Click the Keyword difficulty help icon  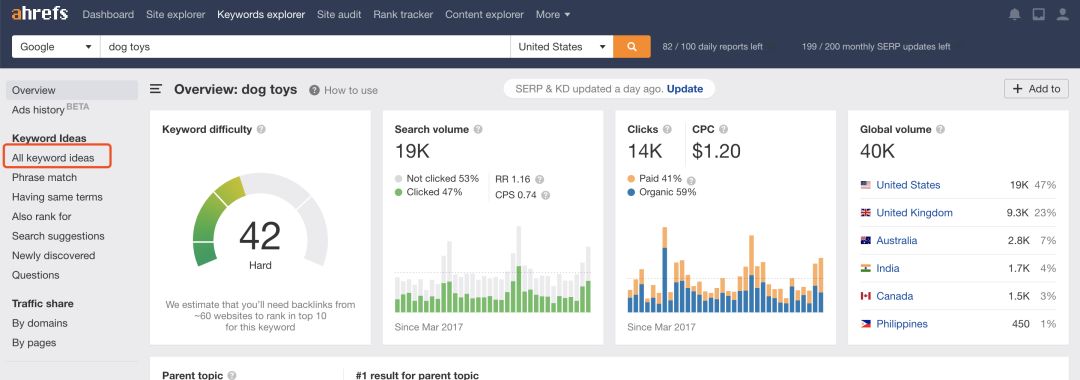point(261,129)
